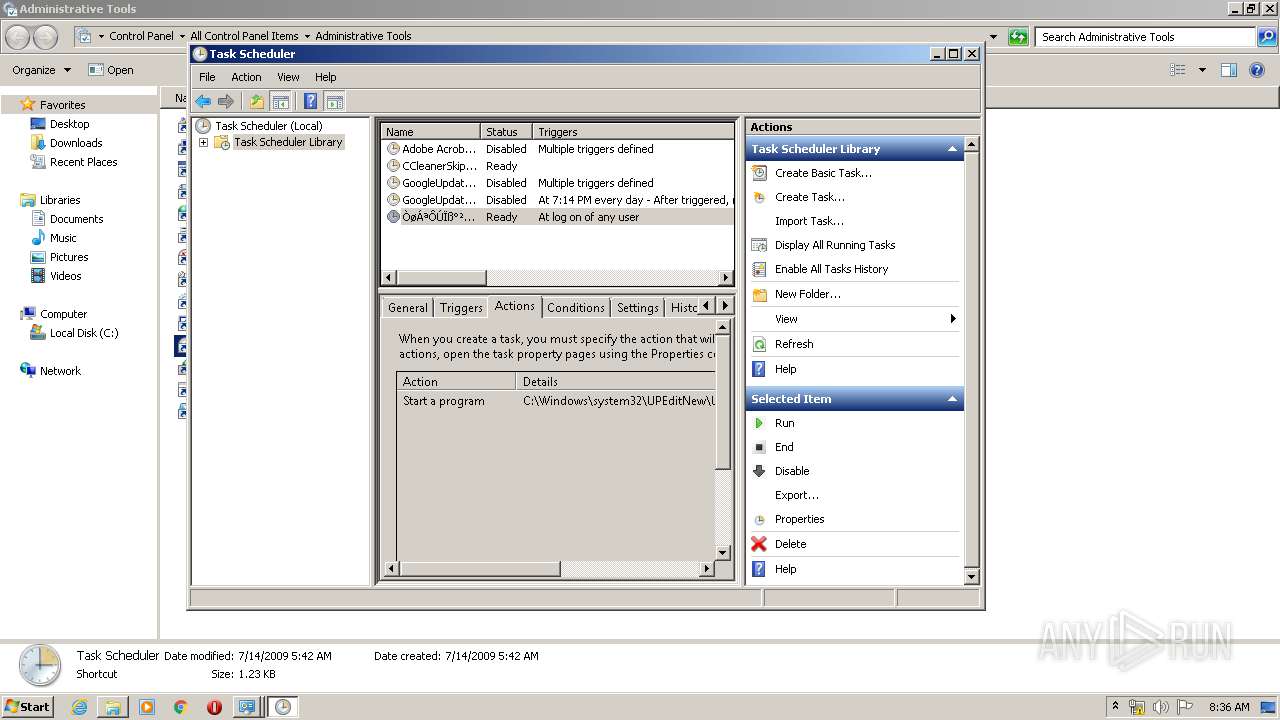Open Google Chrome from the taskbar
1280x720 pixels.
click(181, 707)
